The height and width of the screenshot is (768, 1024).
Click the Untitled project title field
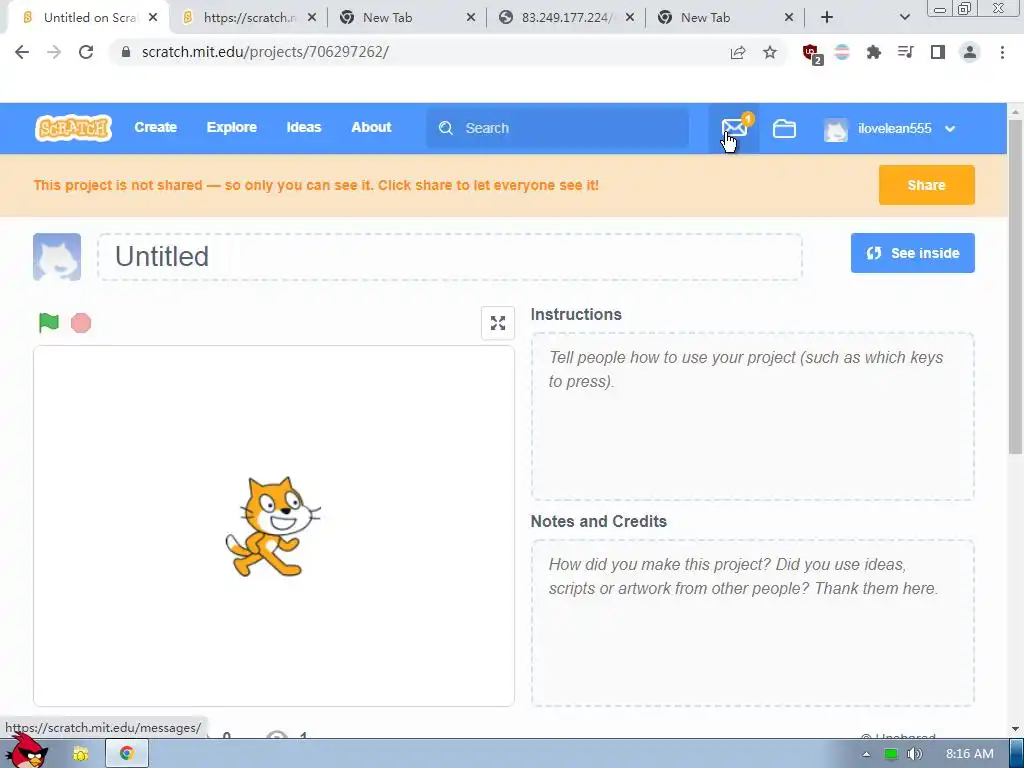tap(450, 257)
